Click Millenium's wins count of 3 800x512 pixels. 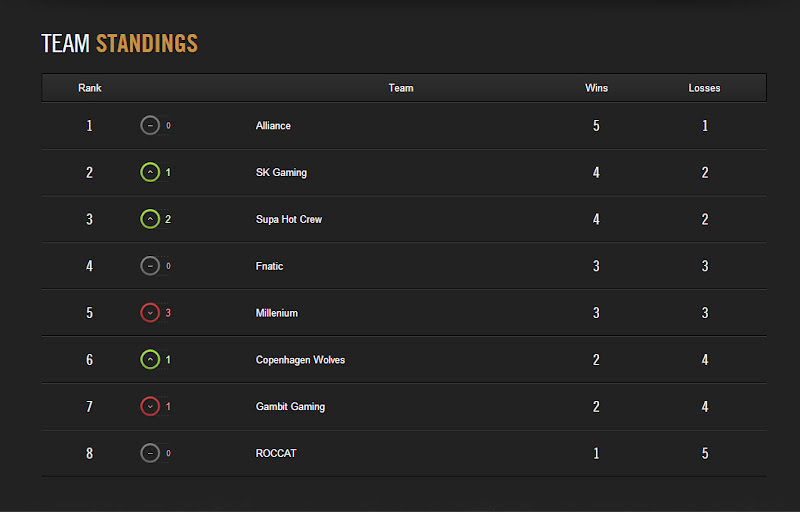(x=596, y=313)
